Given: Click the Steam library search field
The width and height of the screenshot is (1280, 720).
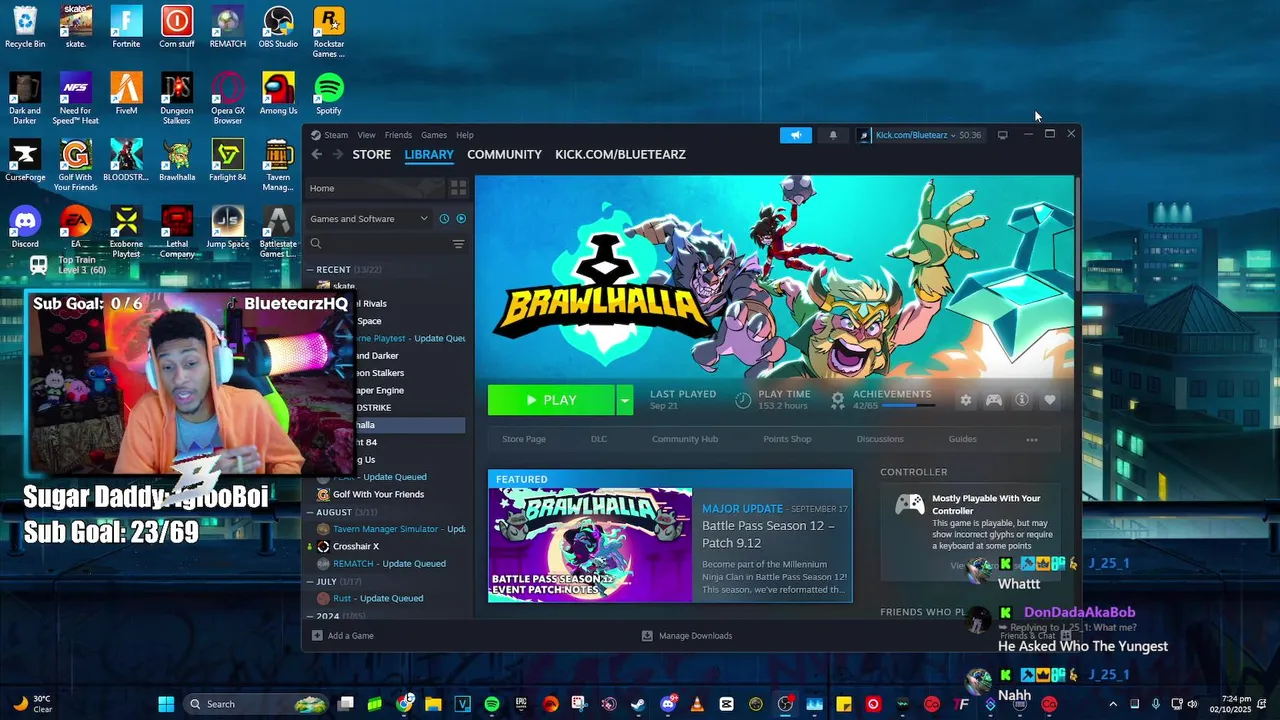Looking at the screenshot, I should coord(378,244).
